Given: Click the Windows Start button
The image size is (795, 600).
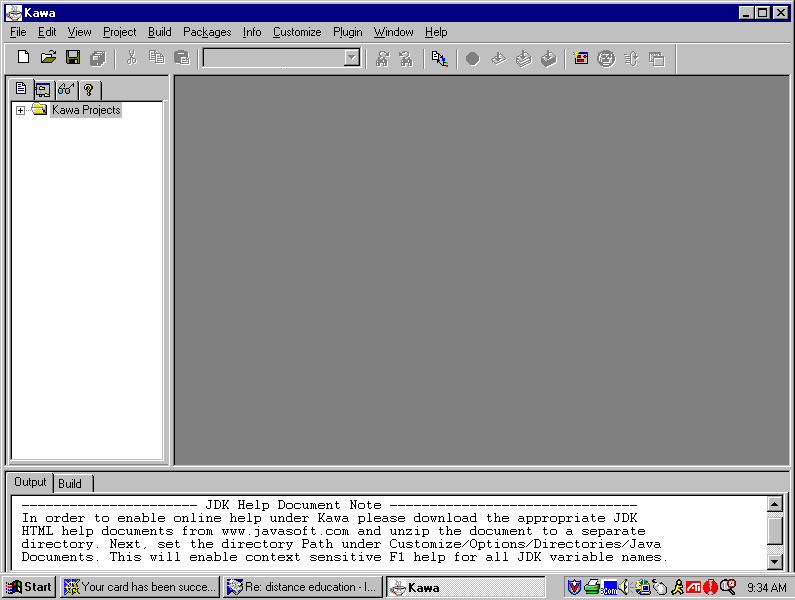Looking at the screenshot, I should [29, 587].
